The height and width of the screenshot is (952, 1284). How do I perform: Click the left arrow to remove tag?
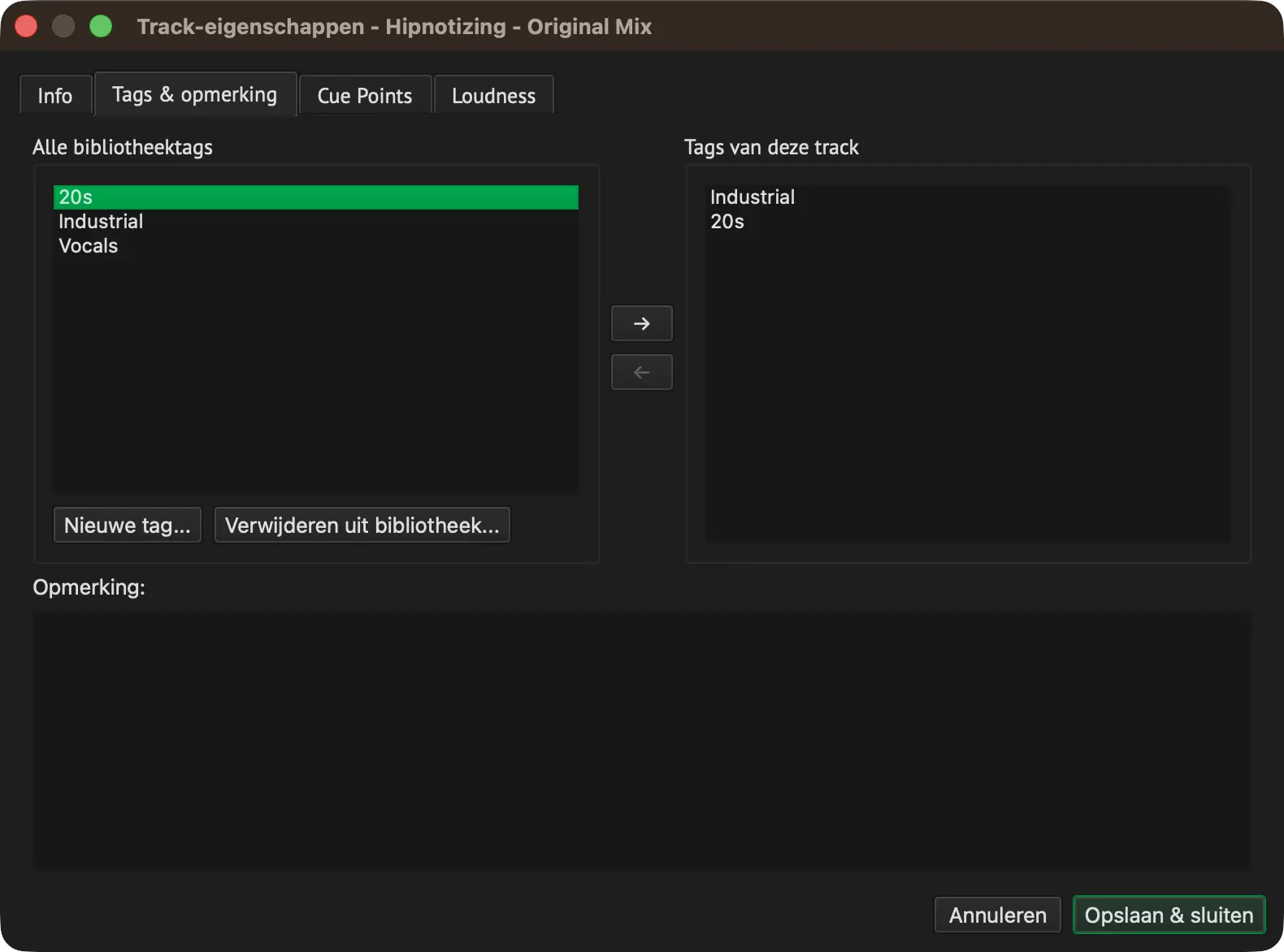point(641,372)
